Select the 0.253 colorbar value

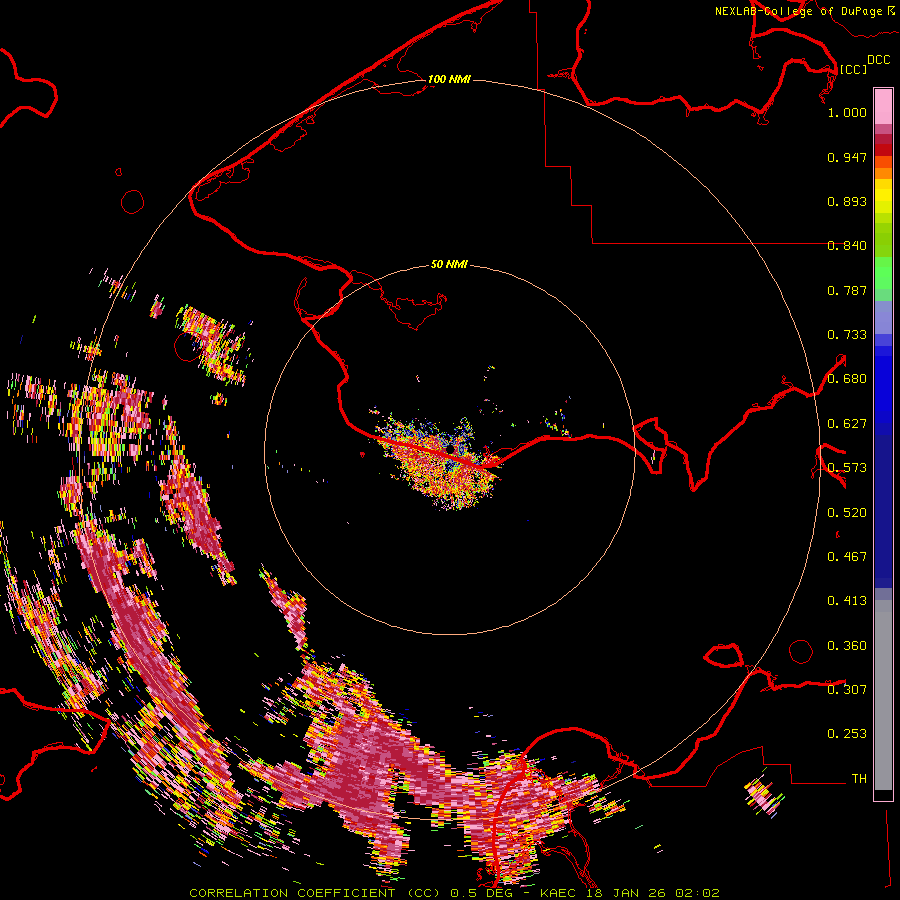pos(847,734)
